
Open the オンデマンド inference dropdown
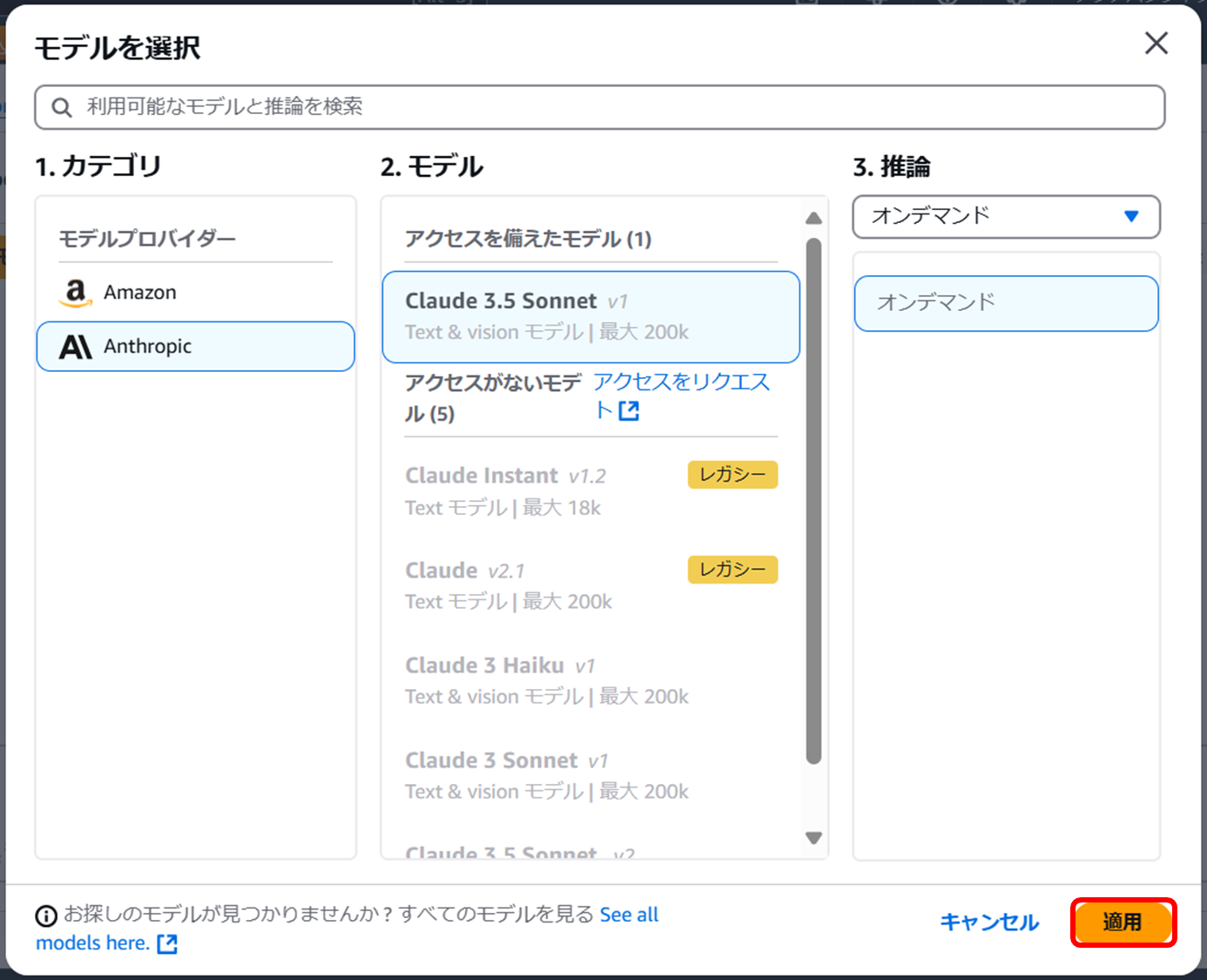coord(1006,216)
